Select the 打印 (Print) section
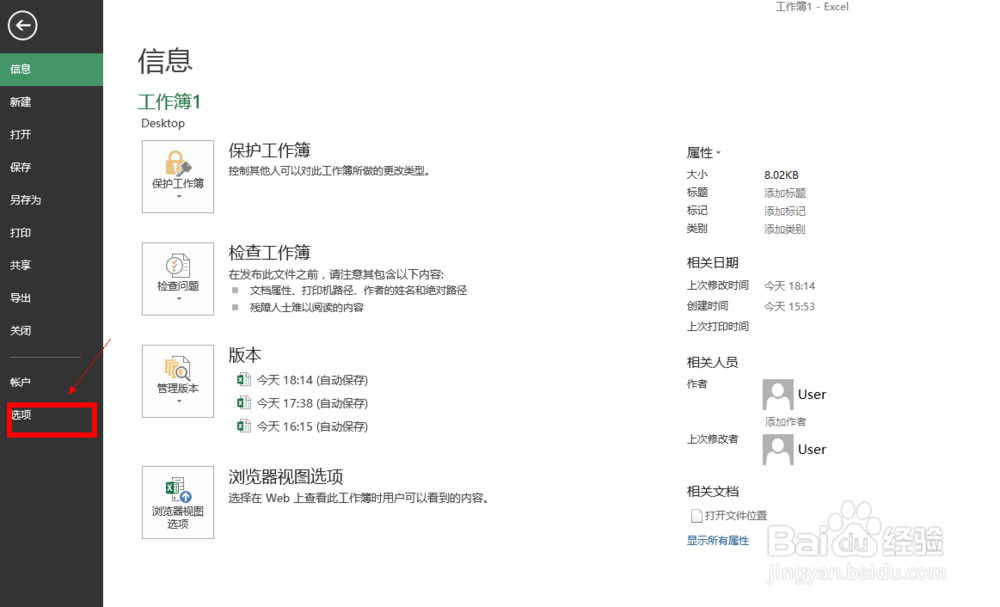Viewport: 1000px width, 607px height. coord(24,232)
